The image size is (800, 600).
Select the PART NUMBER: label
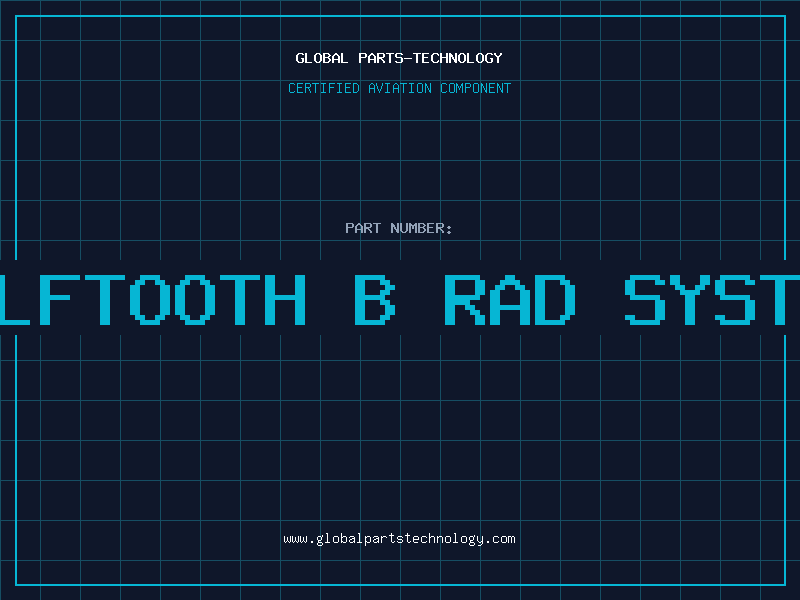click(399, 228)
